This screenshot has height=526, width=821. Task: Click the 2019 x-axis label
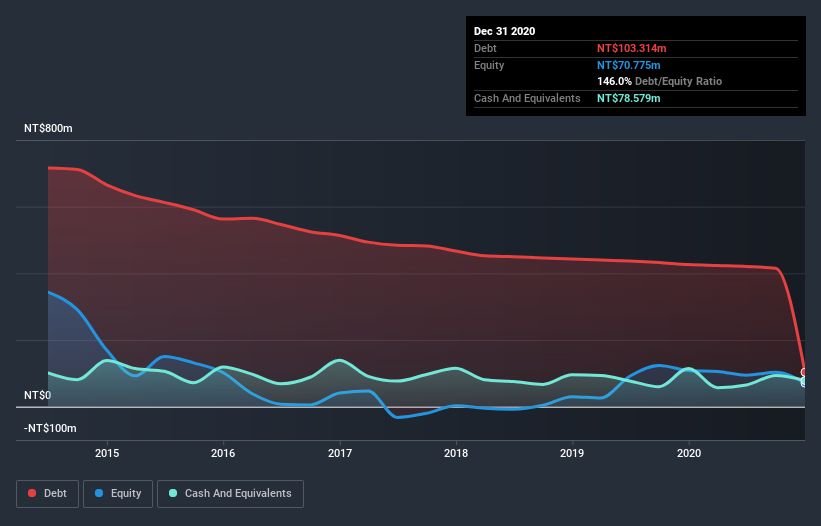click(x=572, y=453)
